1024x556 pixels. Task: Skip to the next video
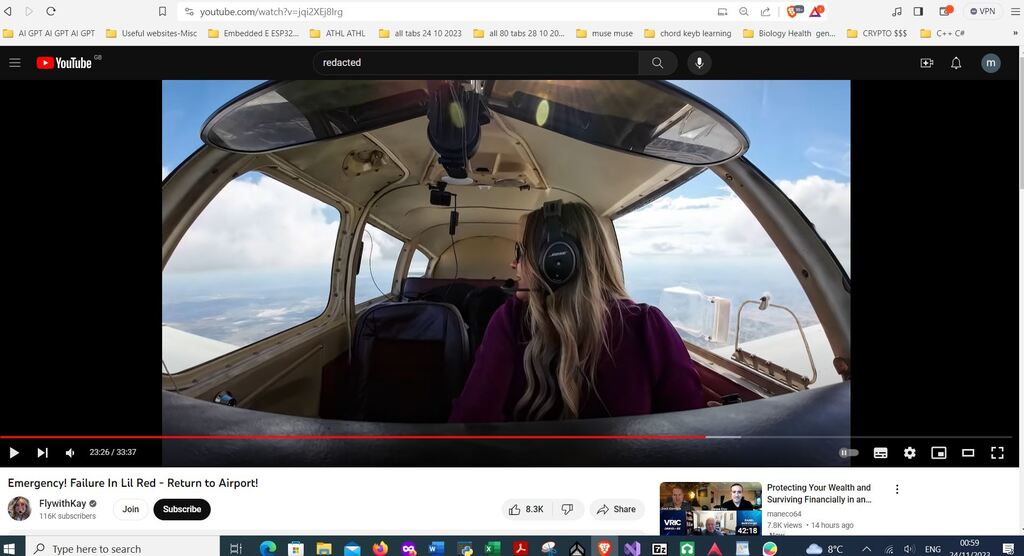click(x=42, y=453)
